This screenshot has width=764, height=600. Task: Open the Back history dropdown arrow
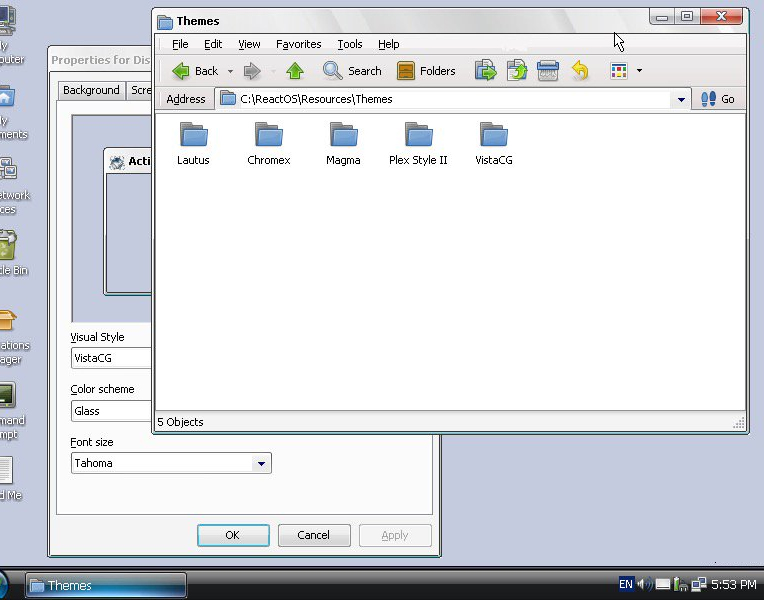pyautogui.click(x=230, y=71)
